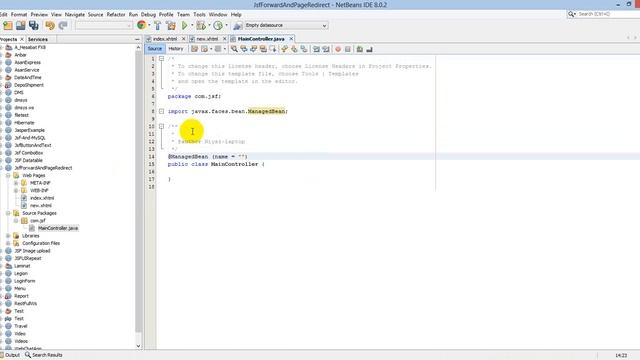This screenshot has width=640, height=360.
Task: Open the Debug menu
Action: [148, 14]
